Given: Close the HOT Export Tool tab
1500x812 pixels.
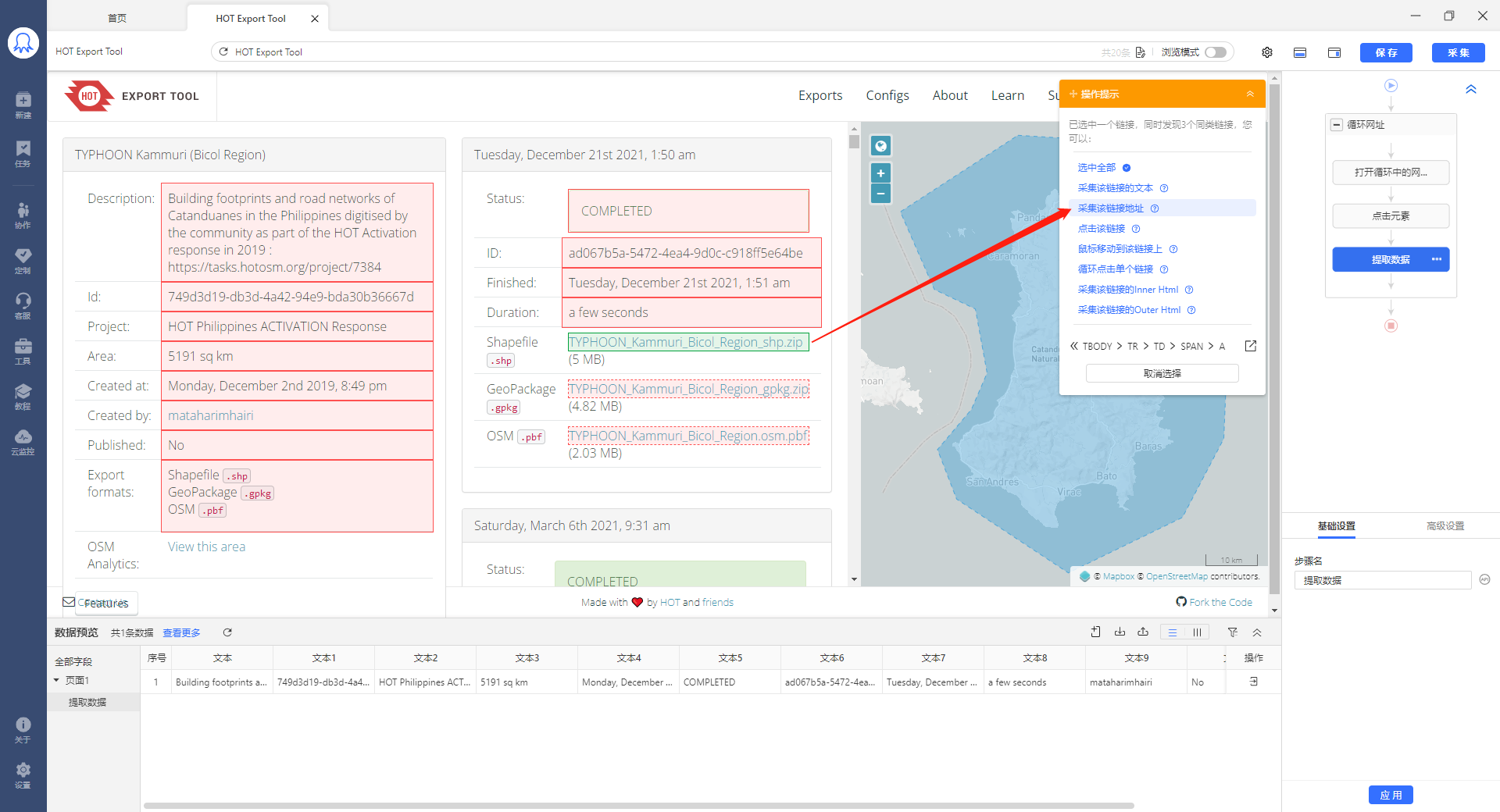Looking at the screenshot, I should pyautogui.click(x=315, y=19).
